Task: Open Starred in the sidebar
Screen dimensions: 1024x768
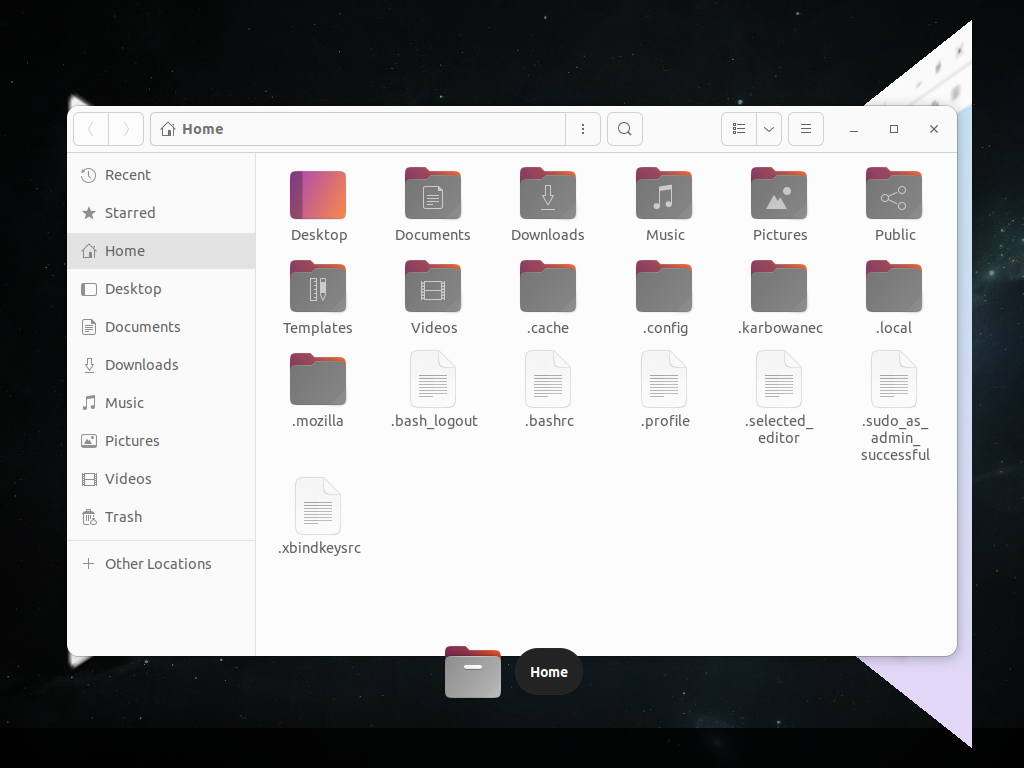Action: pyautogui.click(x=161, y=213)
